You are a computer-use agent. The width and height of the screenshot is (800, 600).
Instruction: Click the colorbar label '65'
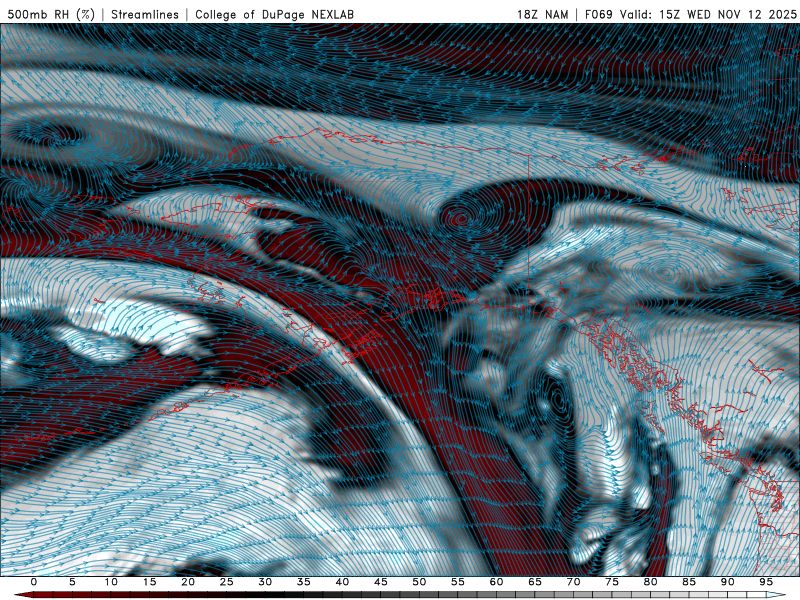[535, 582]
